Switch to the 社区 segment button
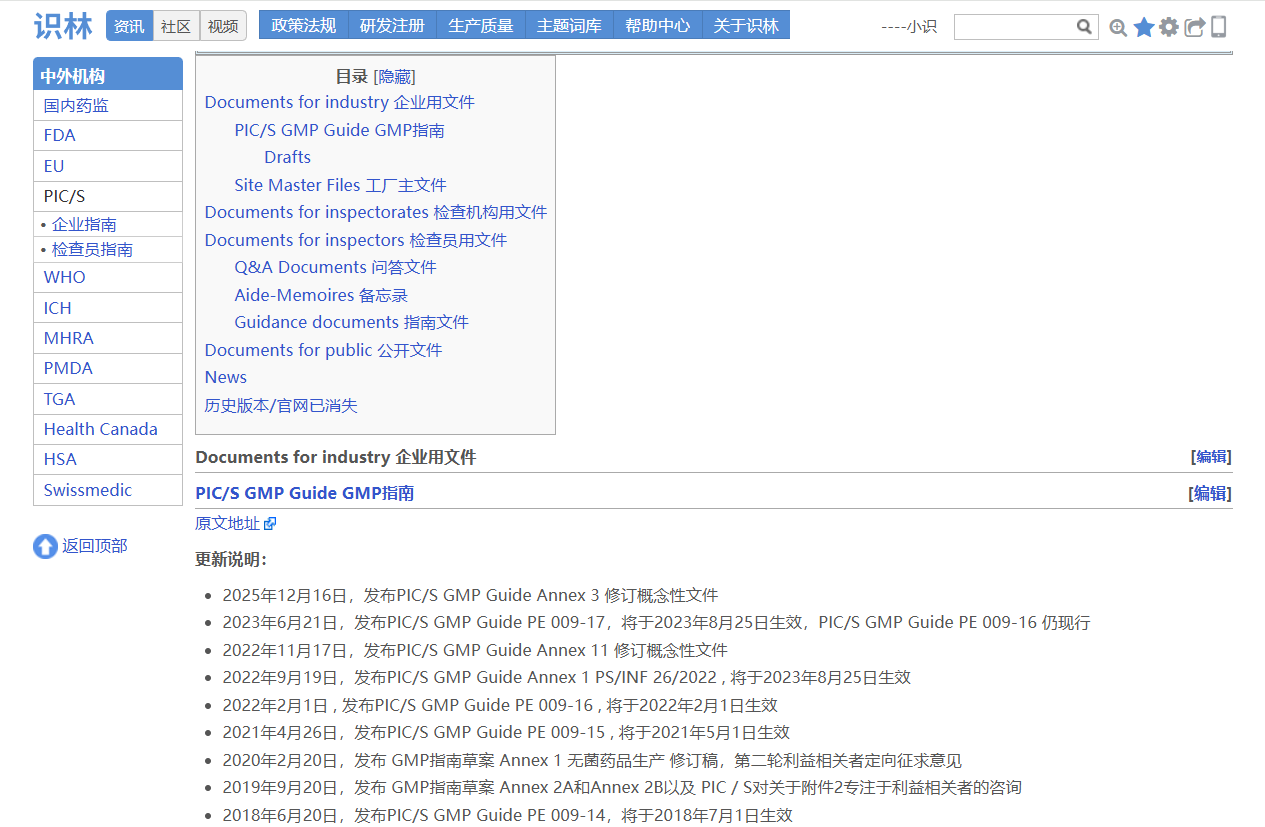 click(x=176, y=26)
